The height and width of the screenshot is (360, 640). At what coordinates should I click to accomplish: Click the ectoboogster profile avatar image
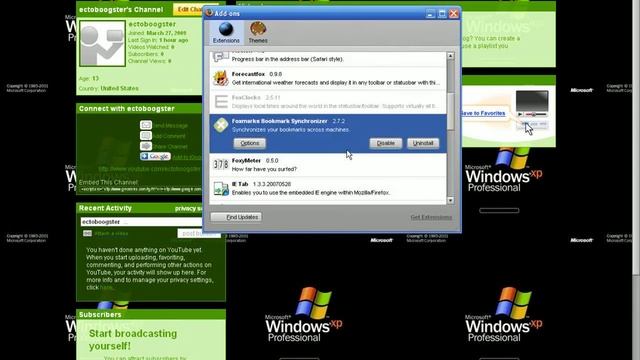102,44
